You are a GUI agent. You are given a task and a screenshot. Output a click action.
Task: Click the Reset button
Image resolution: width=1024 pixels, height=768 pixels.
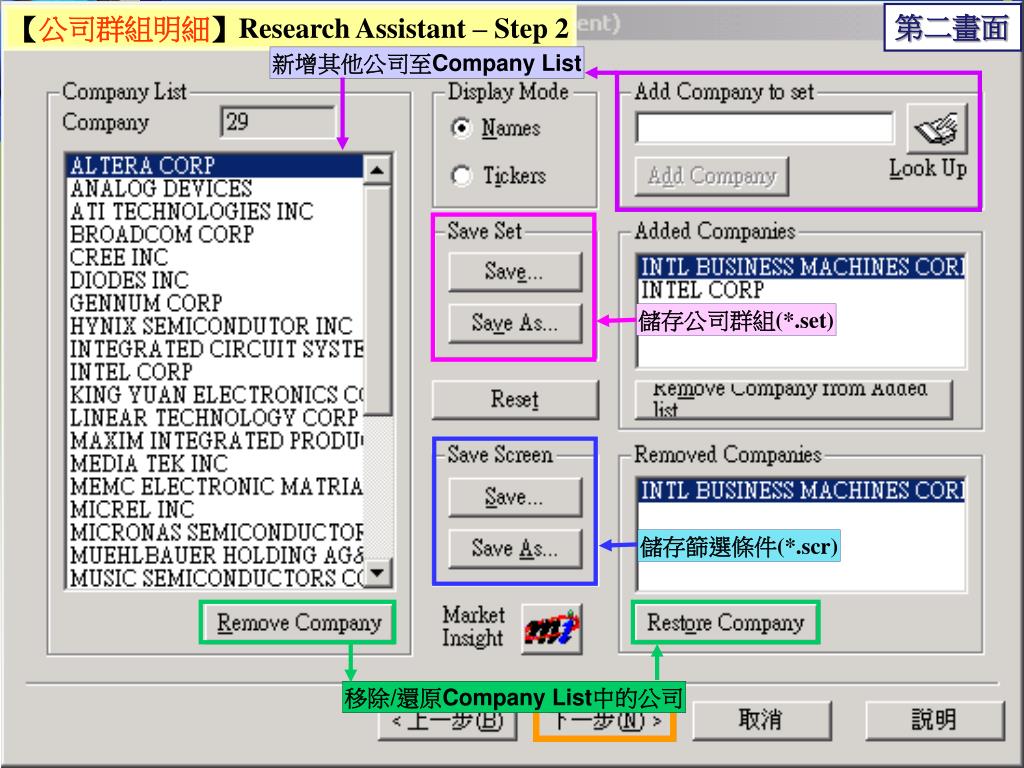tap(515, 399)
